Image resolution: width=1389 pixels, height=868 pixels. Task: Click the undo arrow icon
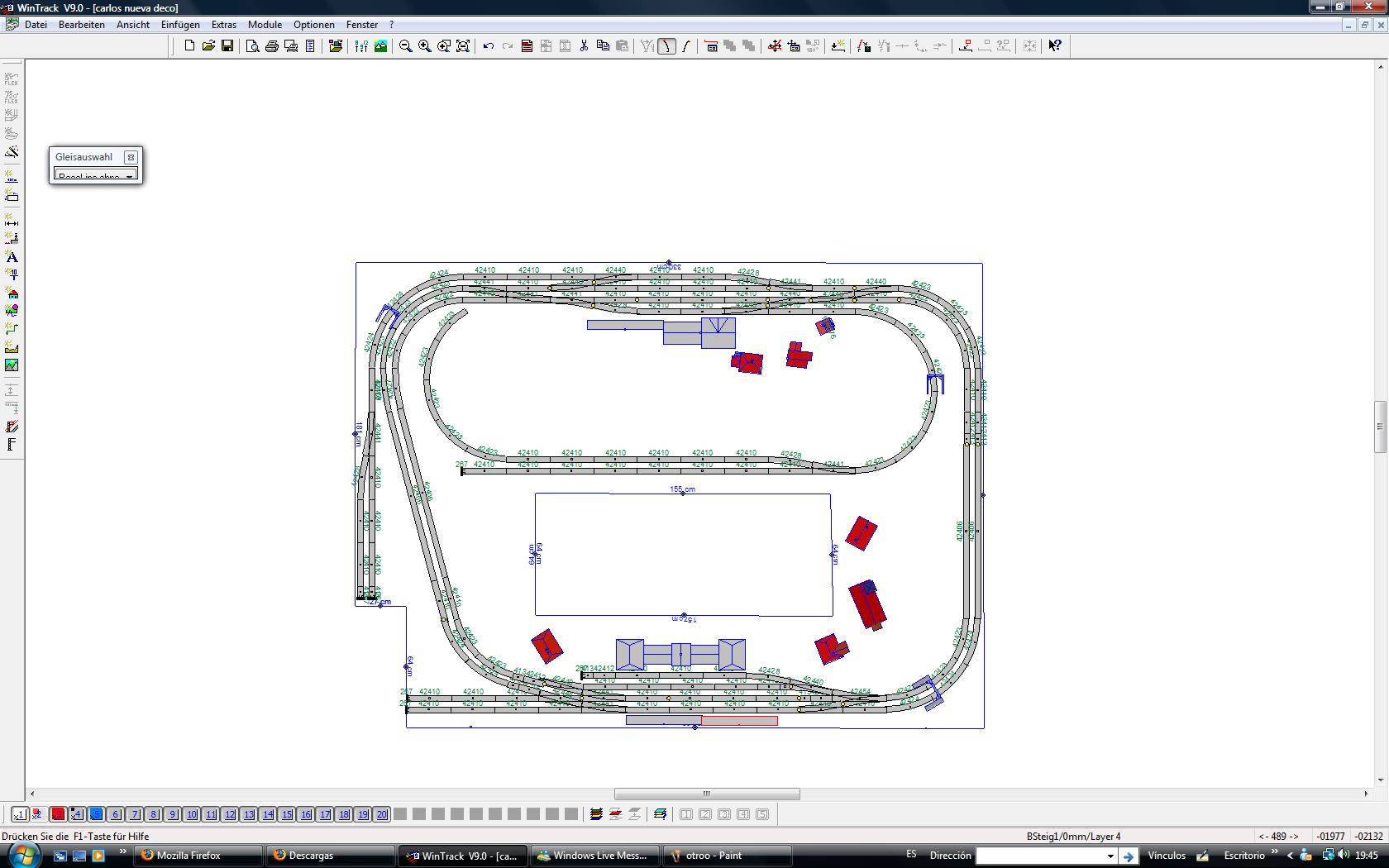point(489,46)
